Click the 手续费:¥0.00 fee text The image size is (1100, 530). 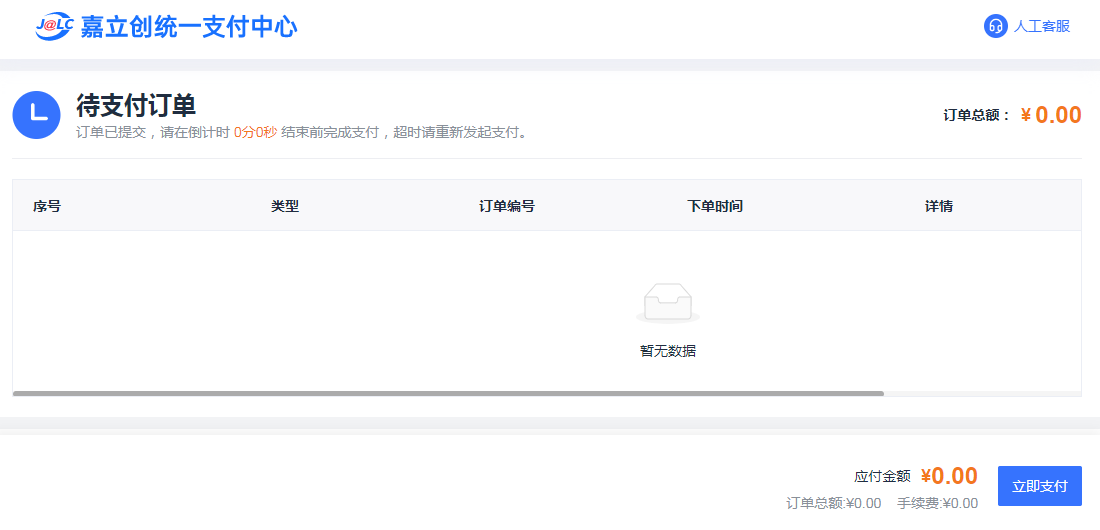(937, 503)
